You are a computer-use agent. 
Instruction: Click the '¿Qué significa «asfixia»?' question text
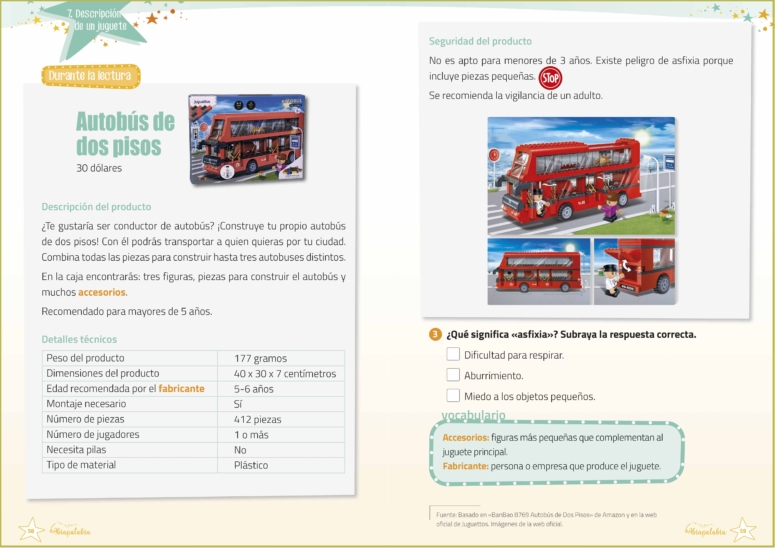click(502, 335)
